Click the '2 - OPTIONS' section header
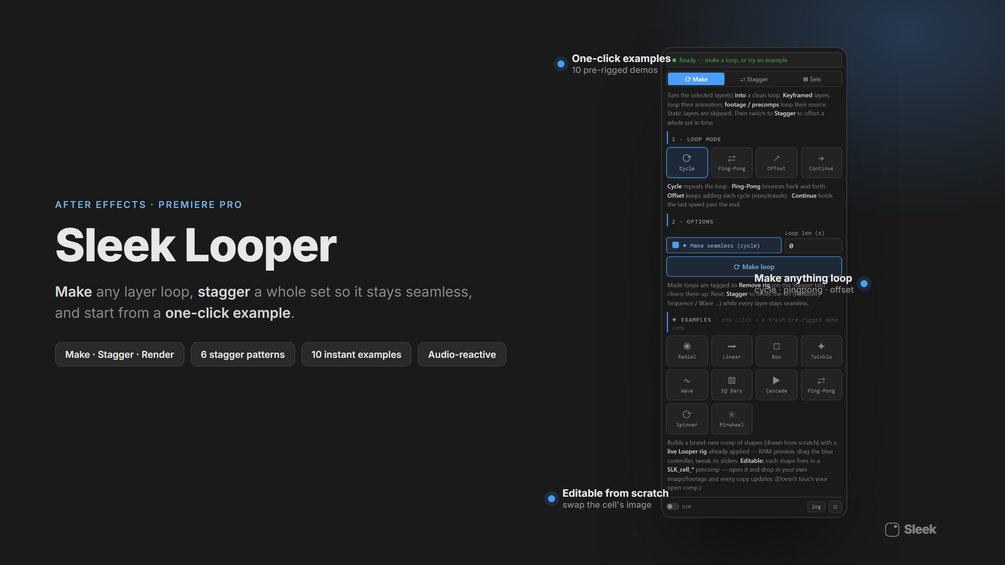Viewport: 1005px width, 565px height. tap(692, 222)
